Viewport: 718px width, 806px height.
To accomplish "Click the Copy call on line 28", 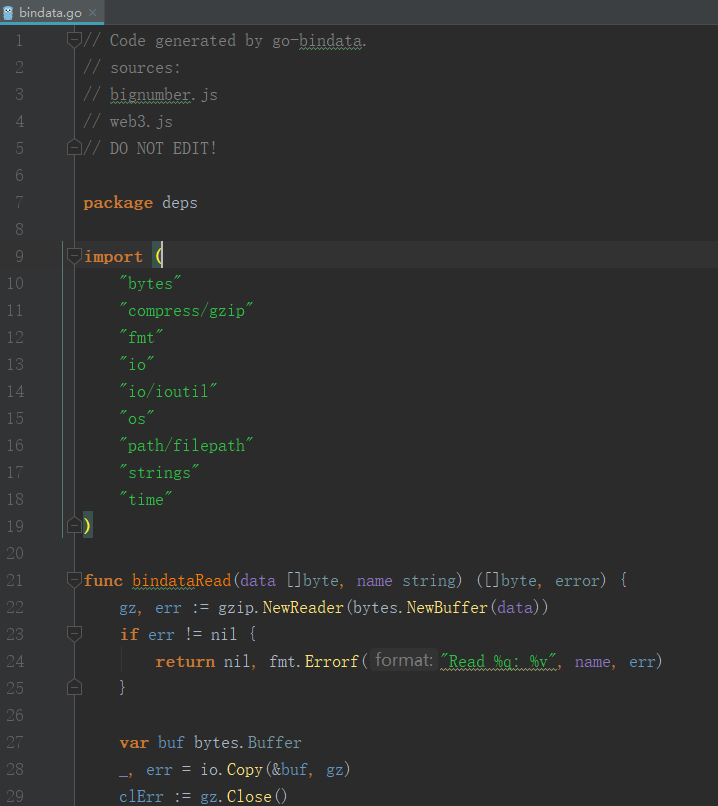I will pos(245,769).
